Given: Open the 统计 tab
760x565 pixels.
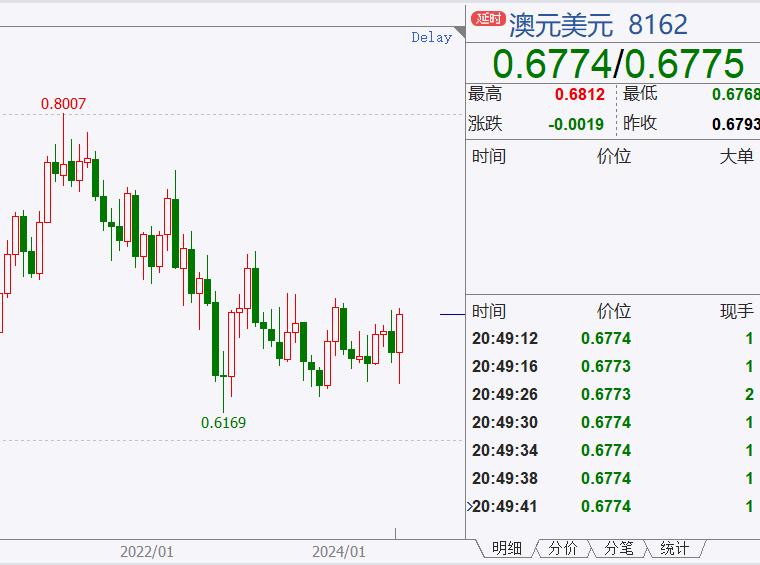Looking at the screenshot, I should click(675, 548).
